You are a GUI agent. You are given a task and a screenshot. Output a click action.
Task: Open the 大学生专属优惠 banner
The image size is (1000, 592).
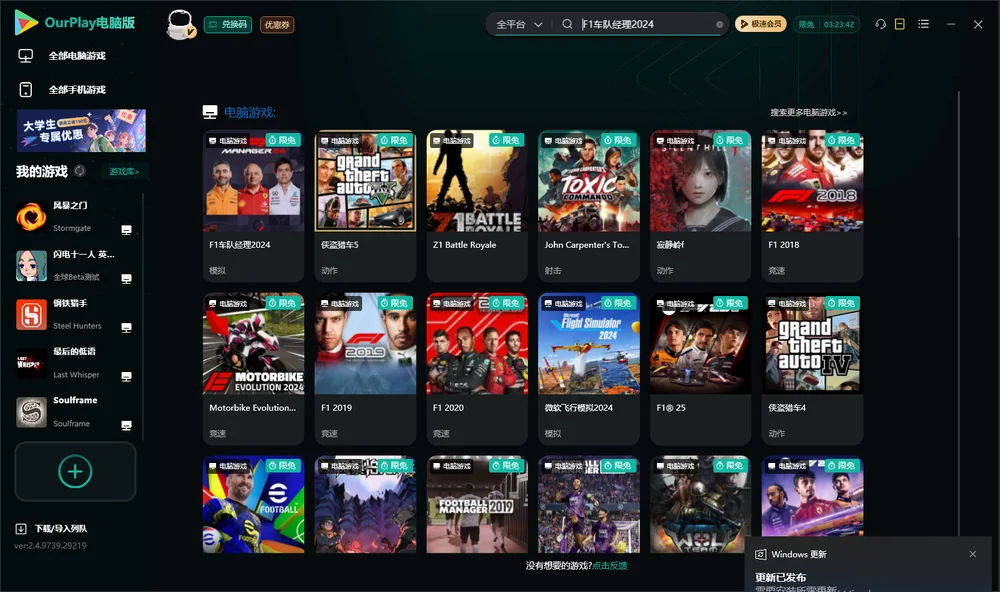point(81,130)
